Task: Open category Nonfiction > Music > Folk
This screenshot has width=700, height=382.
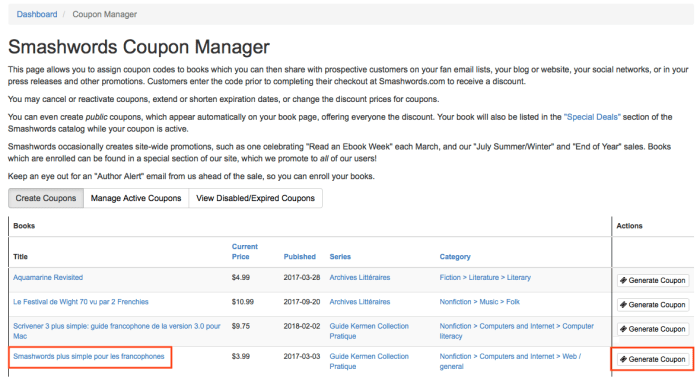Action: point(479,302)
